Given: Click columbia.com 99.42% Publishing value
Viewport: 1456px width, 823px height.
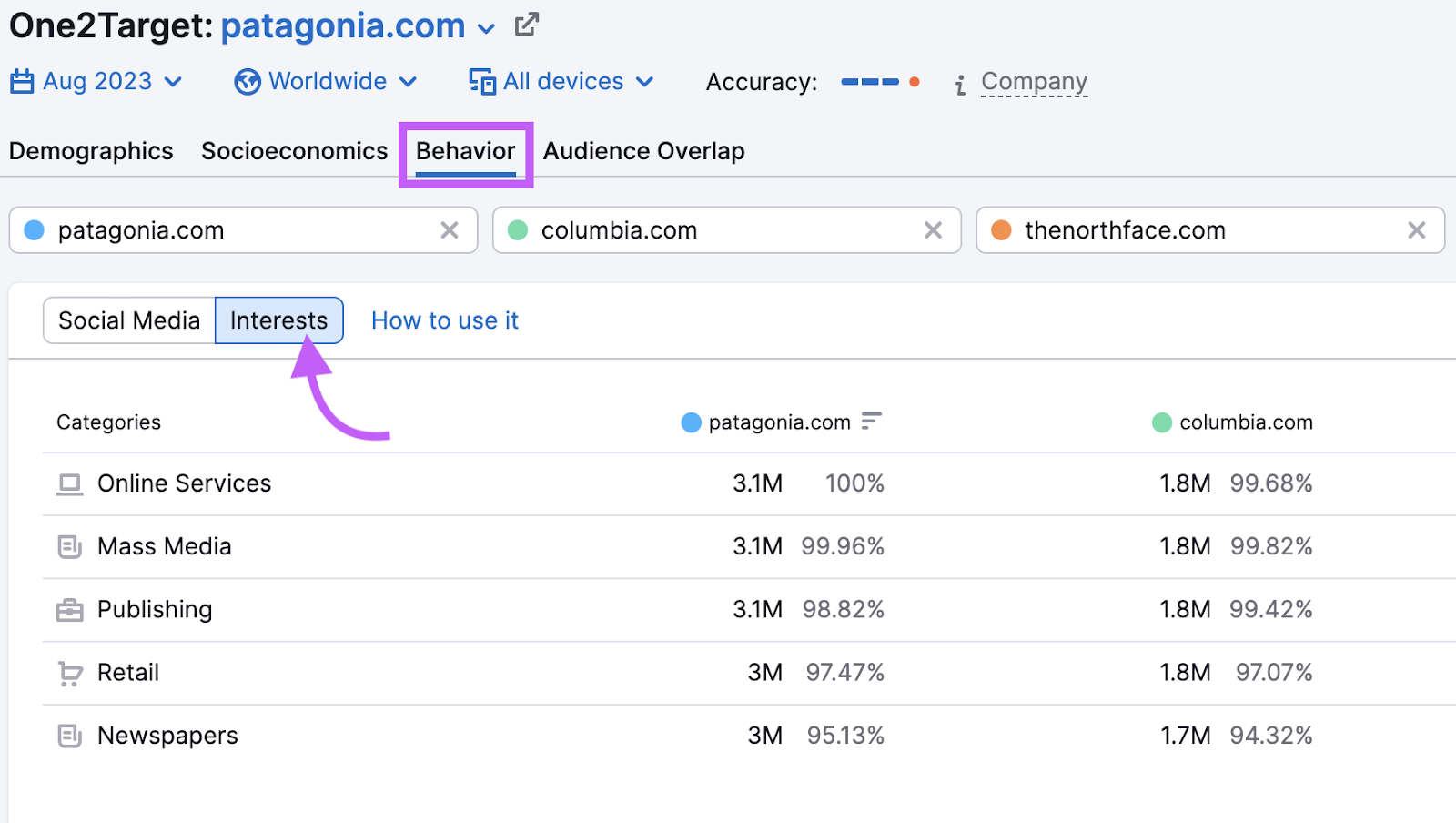Looking at the screenshot, I should 1271,609.
